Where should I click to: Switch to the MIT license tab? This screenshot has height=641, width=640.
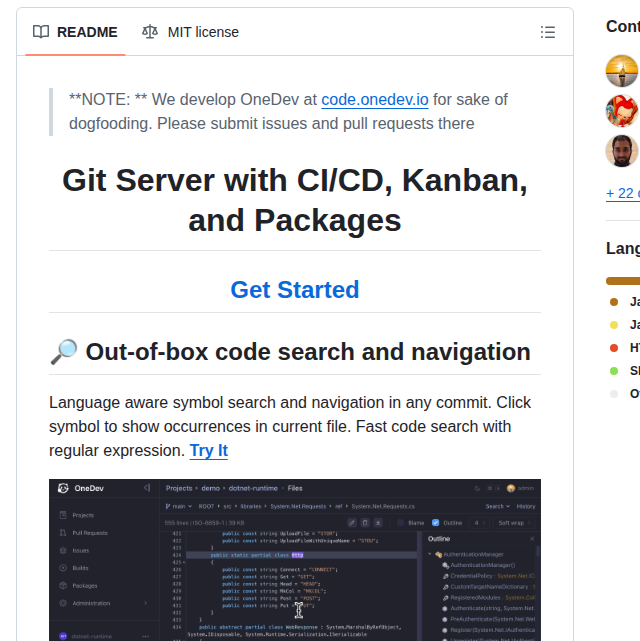(190, 32)
